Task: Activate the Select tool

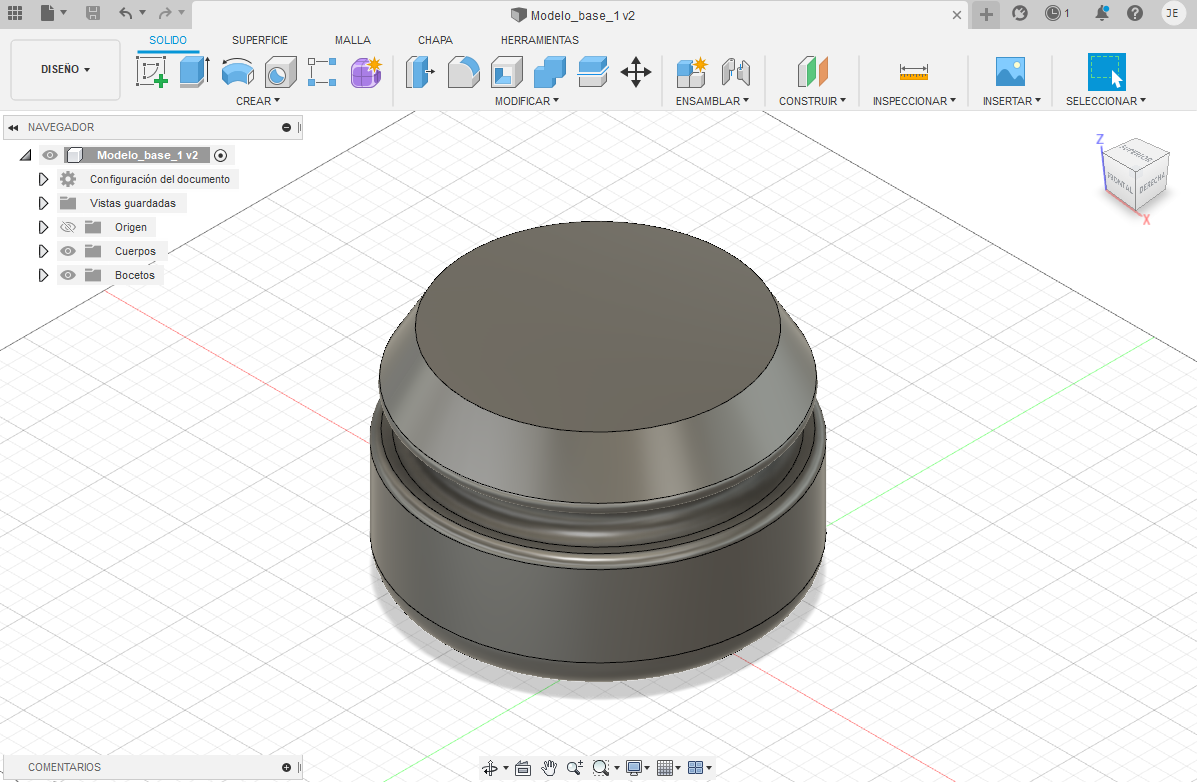Action: click(1106, 72)
